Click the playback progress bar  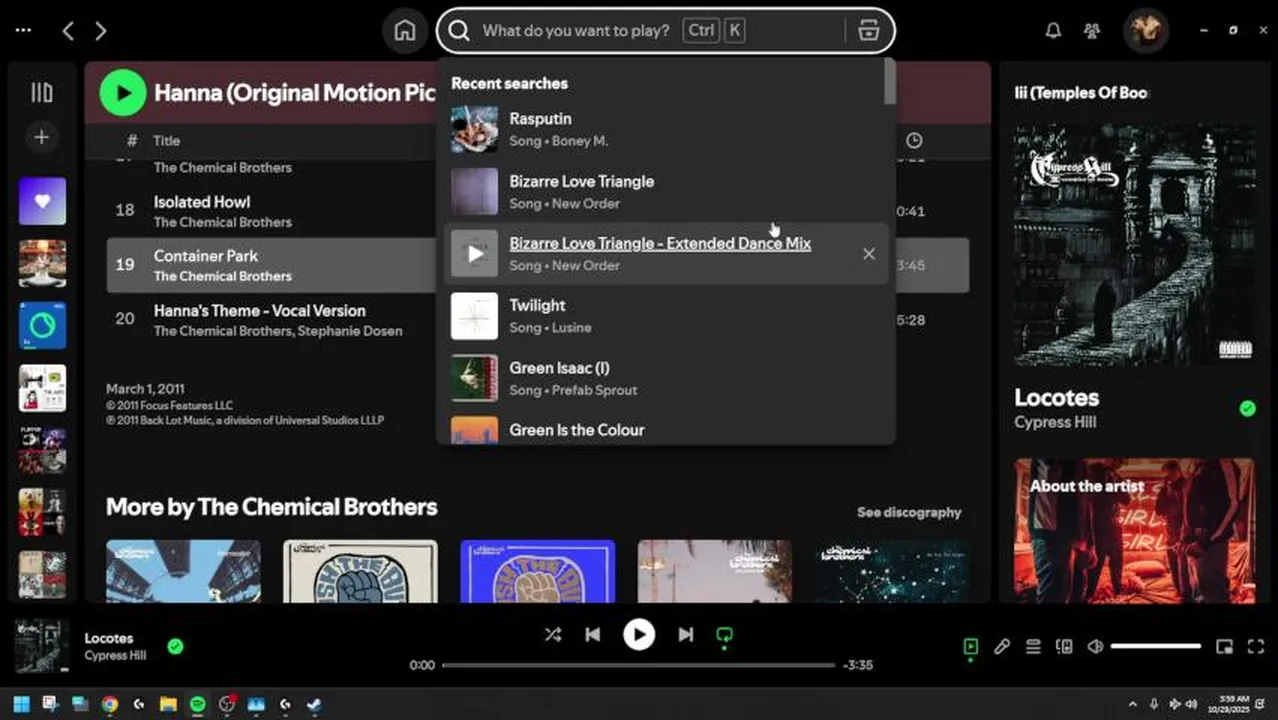[638, 665]
